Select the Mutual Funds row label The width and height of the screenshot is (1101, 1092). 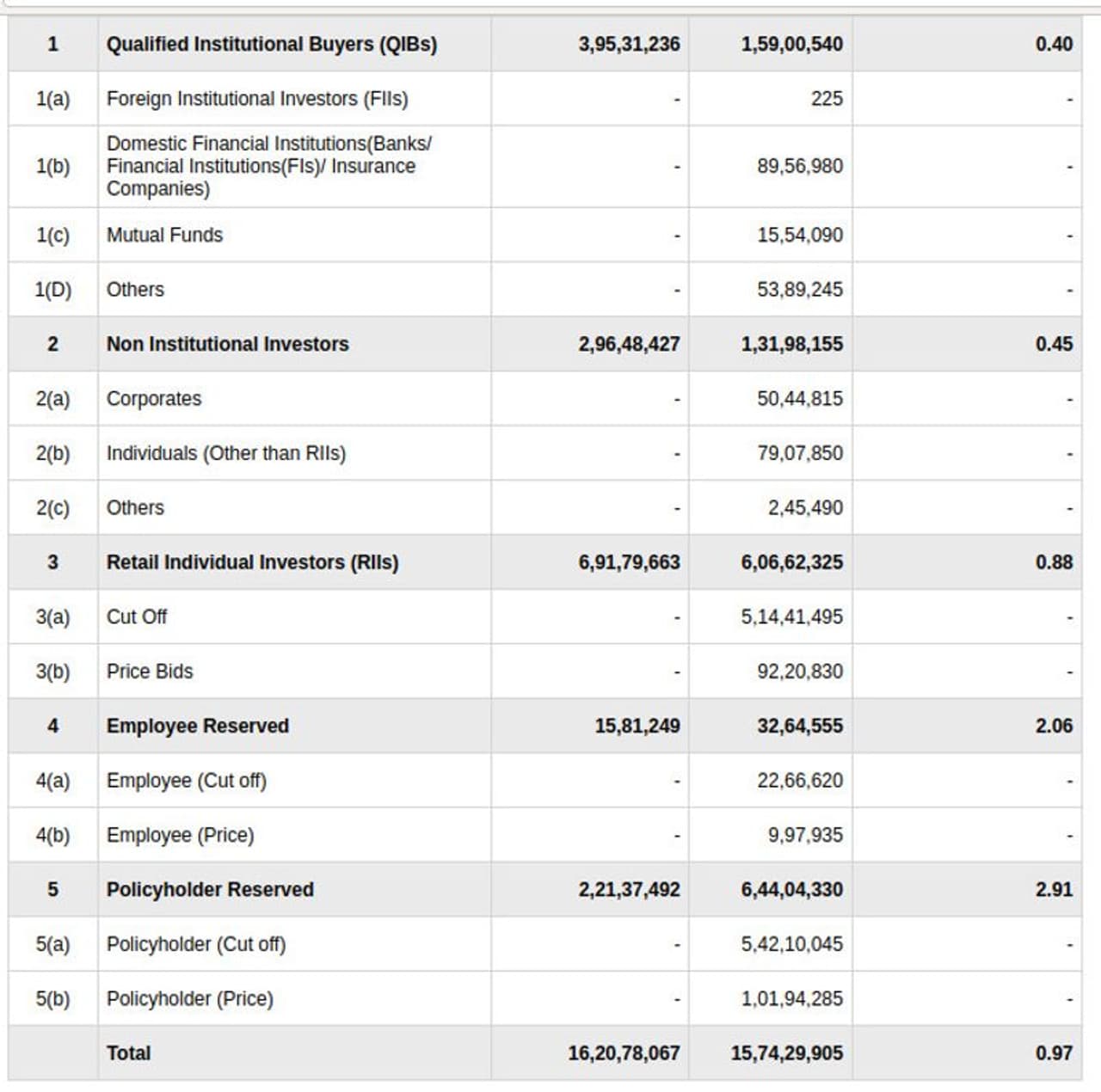164,235
